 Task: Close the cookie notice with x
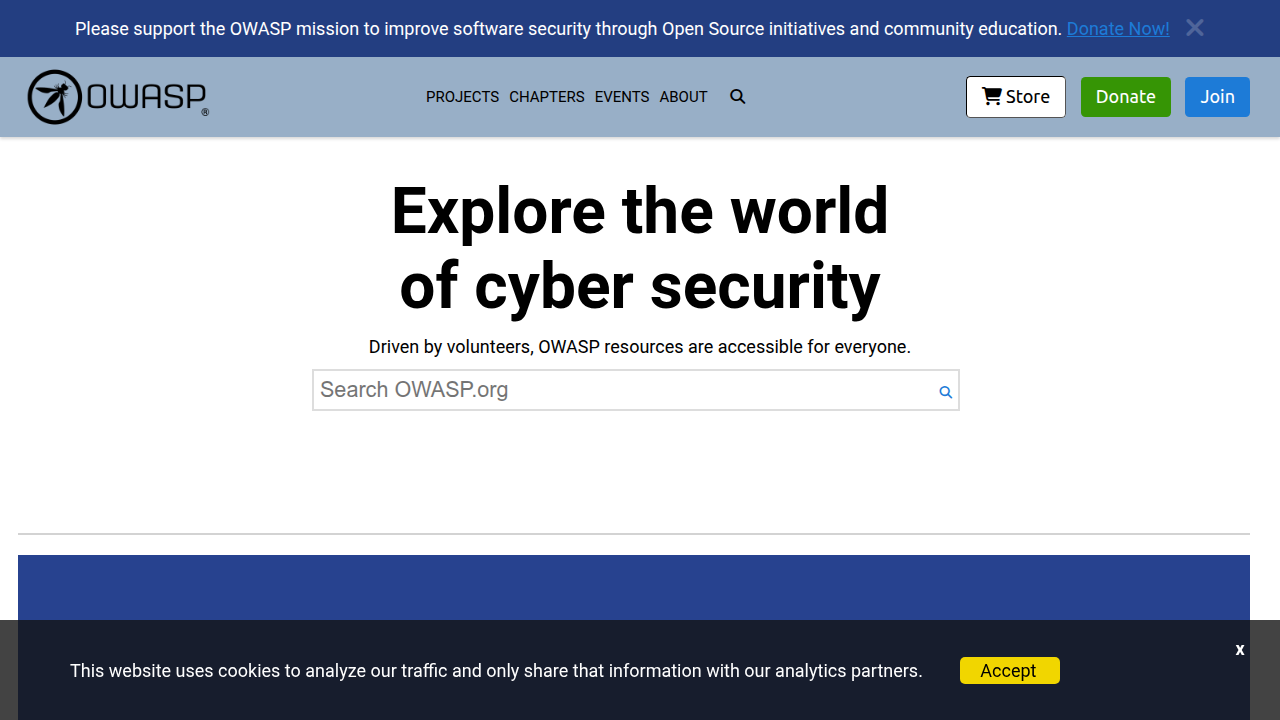1240,650
